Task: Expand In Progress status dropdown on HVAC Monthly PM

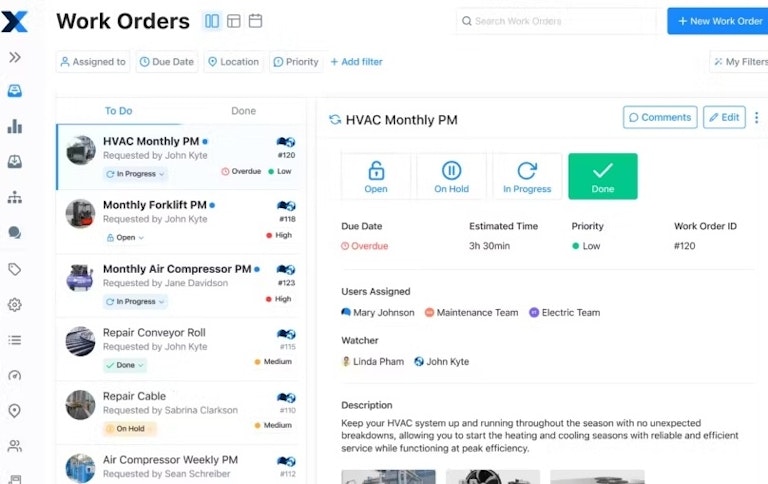Action: pyautogui.click(x=135, y=174)
